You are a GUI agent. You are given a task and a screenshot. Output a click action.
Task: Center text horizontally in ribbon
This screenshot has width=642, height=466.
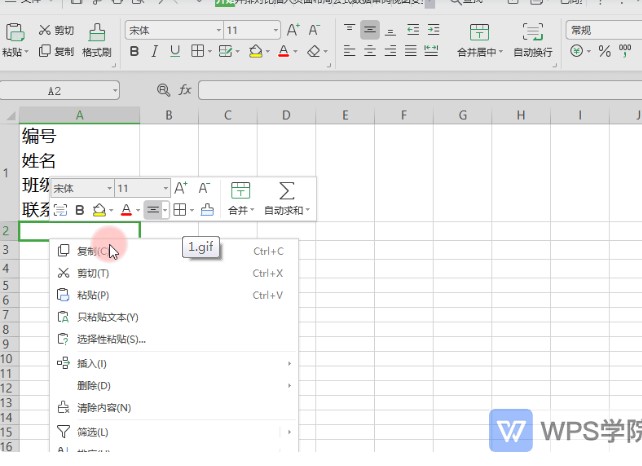tap(370, 51)
